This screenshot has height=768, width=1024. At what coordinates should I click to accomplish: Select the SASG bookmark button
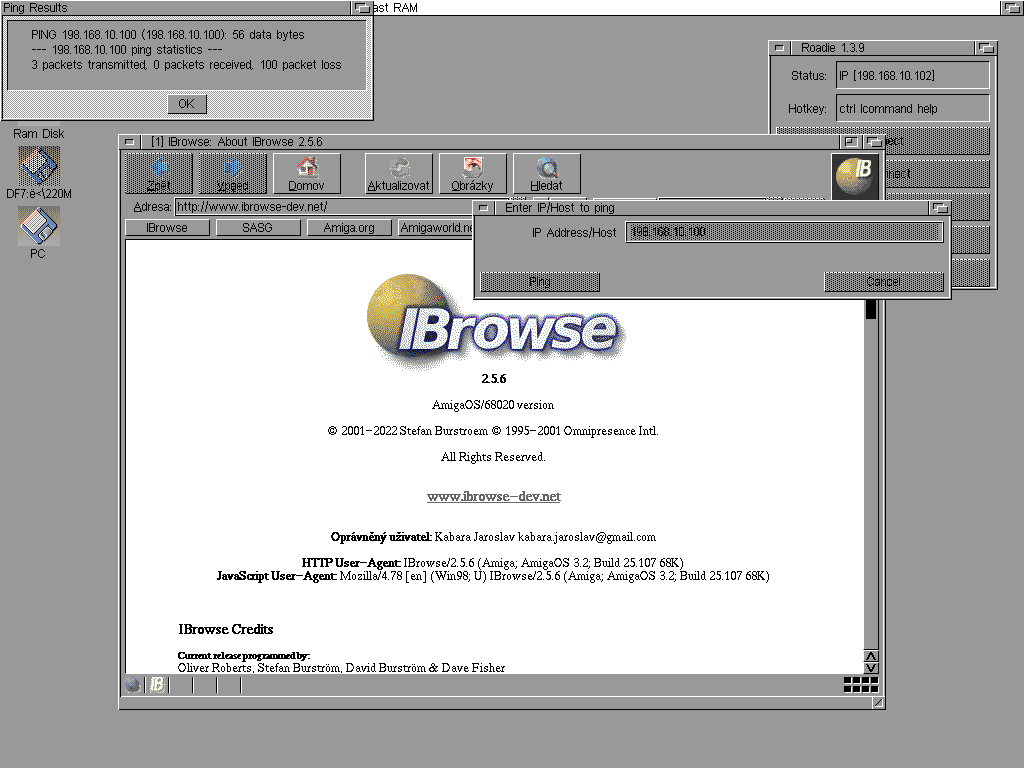[x=257, y=228]
